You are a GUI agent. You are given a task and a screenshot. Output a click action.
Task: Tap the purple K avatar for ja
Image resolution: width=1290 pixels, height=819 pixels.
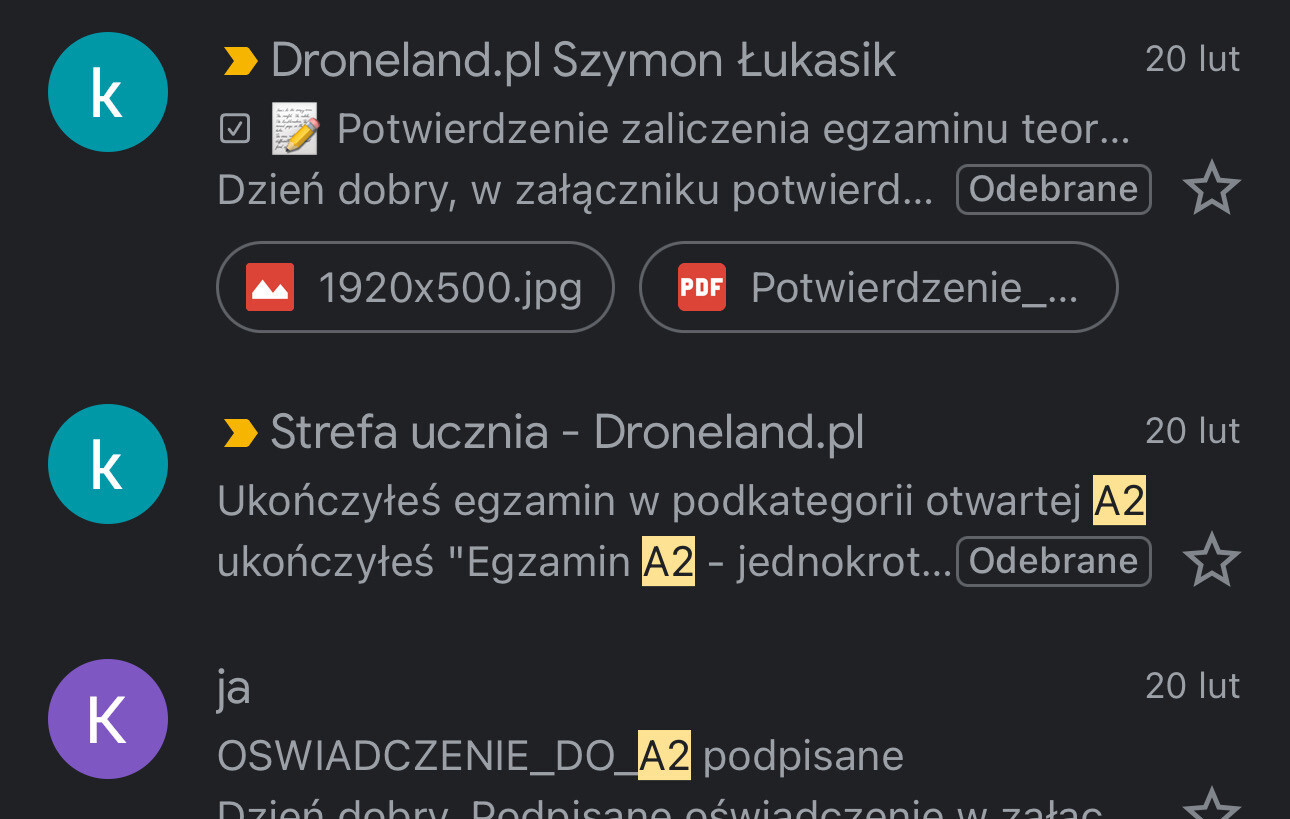point(107,719)
